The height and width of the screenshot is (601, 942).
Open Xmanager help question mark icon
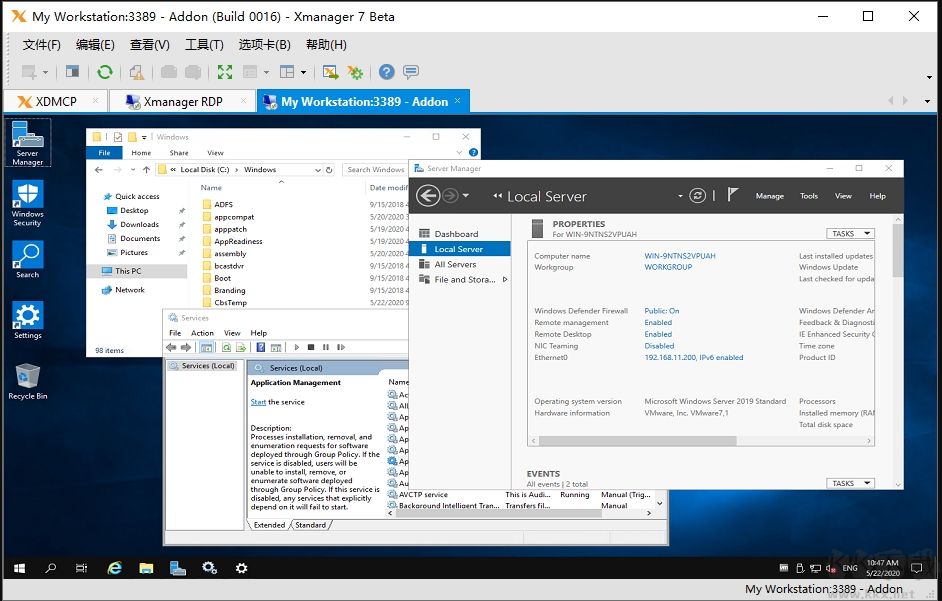click(386, 72)
